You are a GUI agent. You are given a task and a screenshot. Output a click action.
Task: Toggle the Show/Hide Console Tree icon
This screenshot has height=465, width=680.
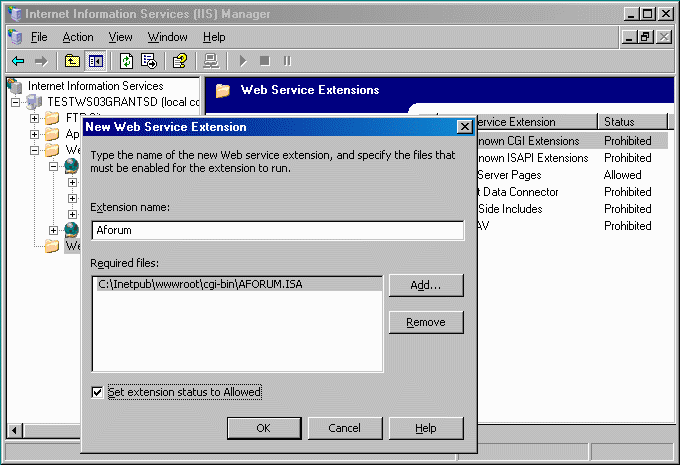pos(95,61)
